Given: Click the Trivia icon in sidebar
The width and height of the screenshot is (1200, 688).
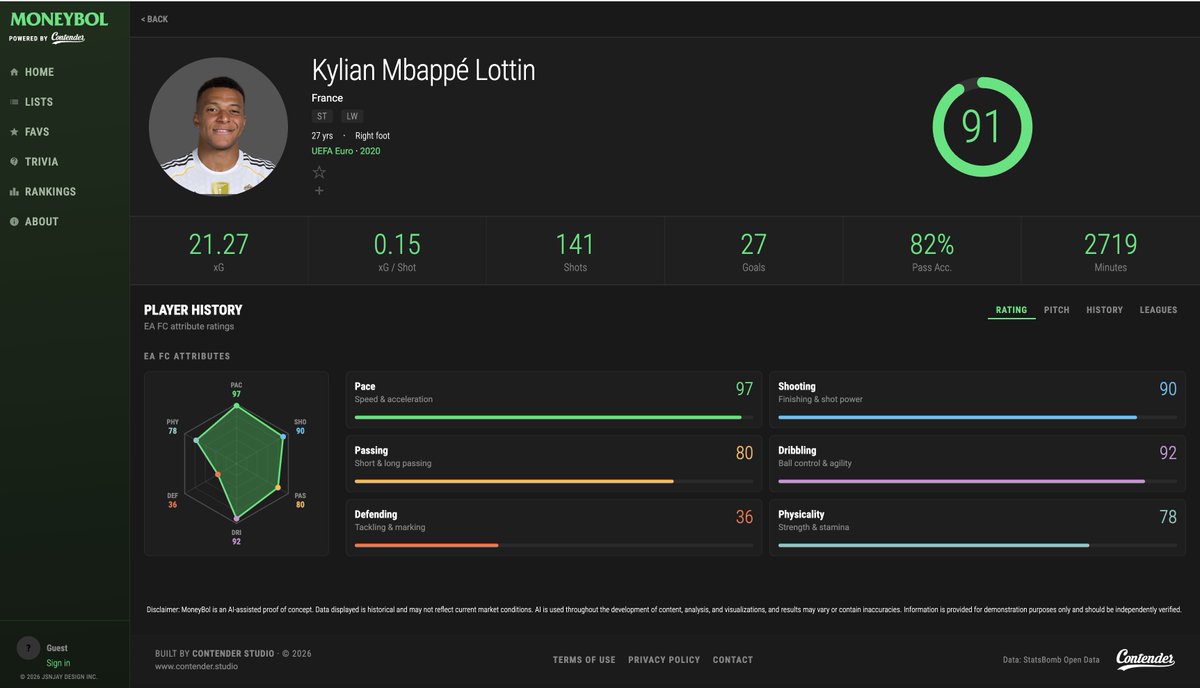Looking at the screenshot, I should click(x=14, y=162).
